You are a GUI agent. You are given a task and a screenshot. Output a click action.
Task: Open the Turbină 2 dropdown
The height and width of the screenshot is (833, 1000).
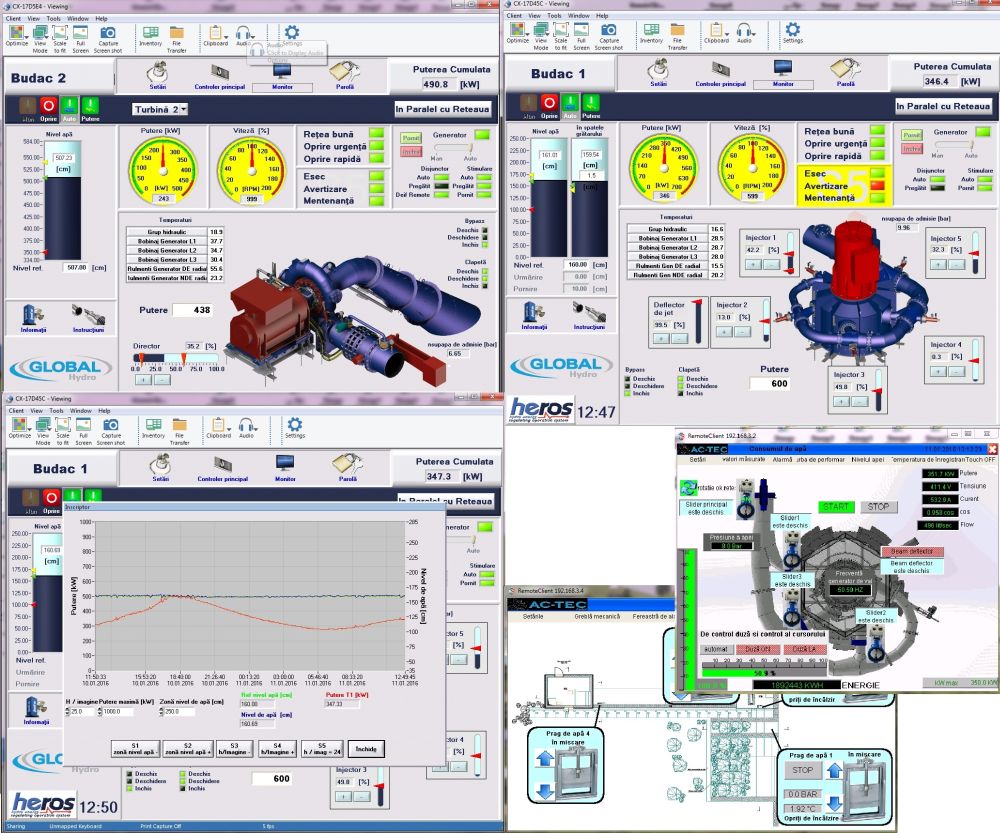(x=160, y=109)
